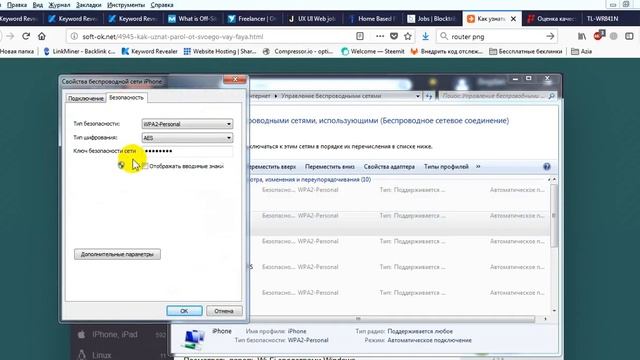Image resolution: width=640 pixels, height=360 pixels.
Task: Click Firefox search box with 'router png'
Action: (496, 36)
